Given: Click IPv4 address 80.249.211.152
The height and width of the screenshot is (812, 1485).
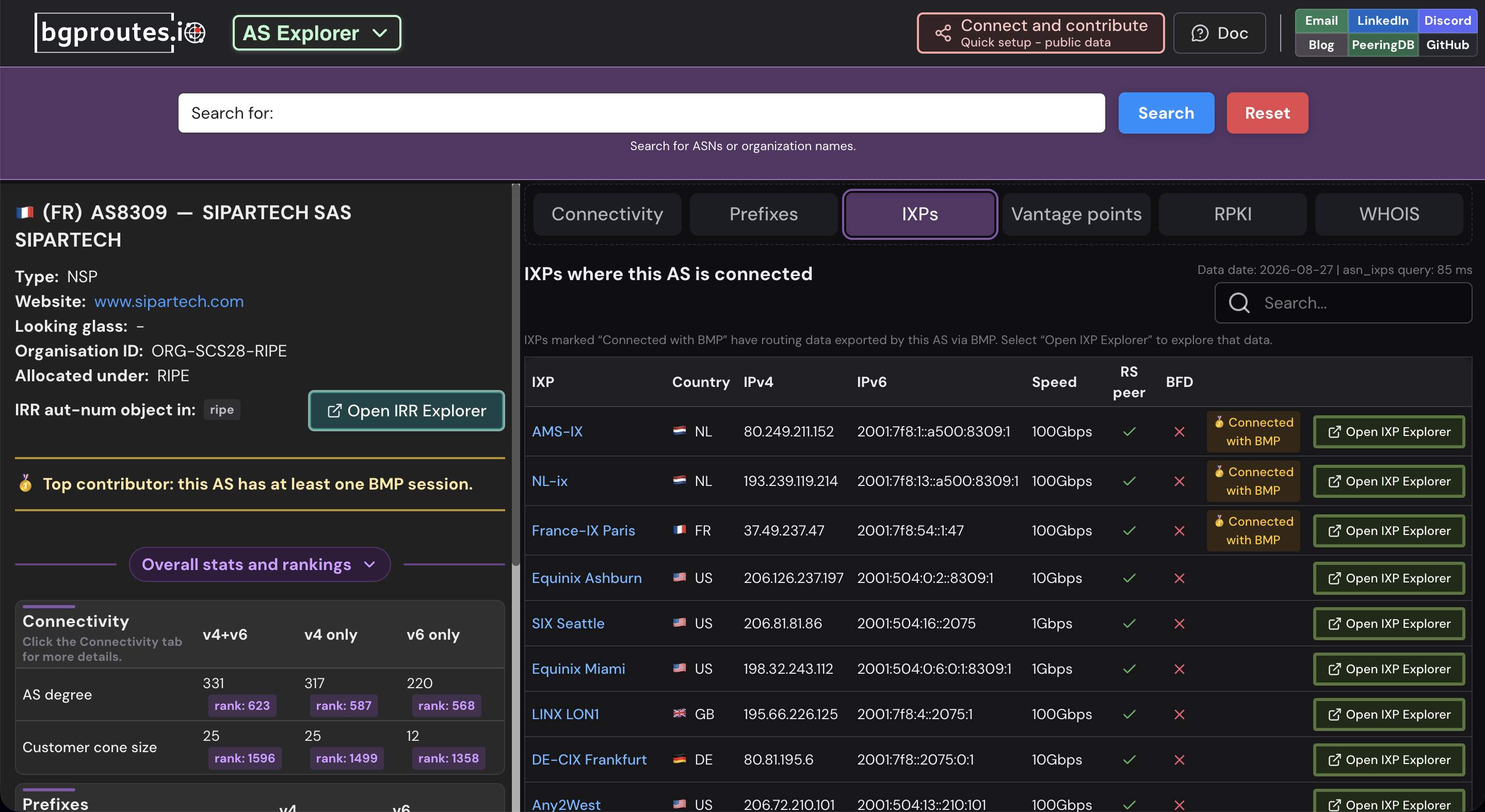Looking at the screenshot, I should click(x=788, y=431).
